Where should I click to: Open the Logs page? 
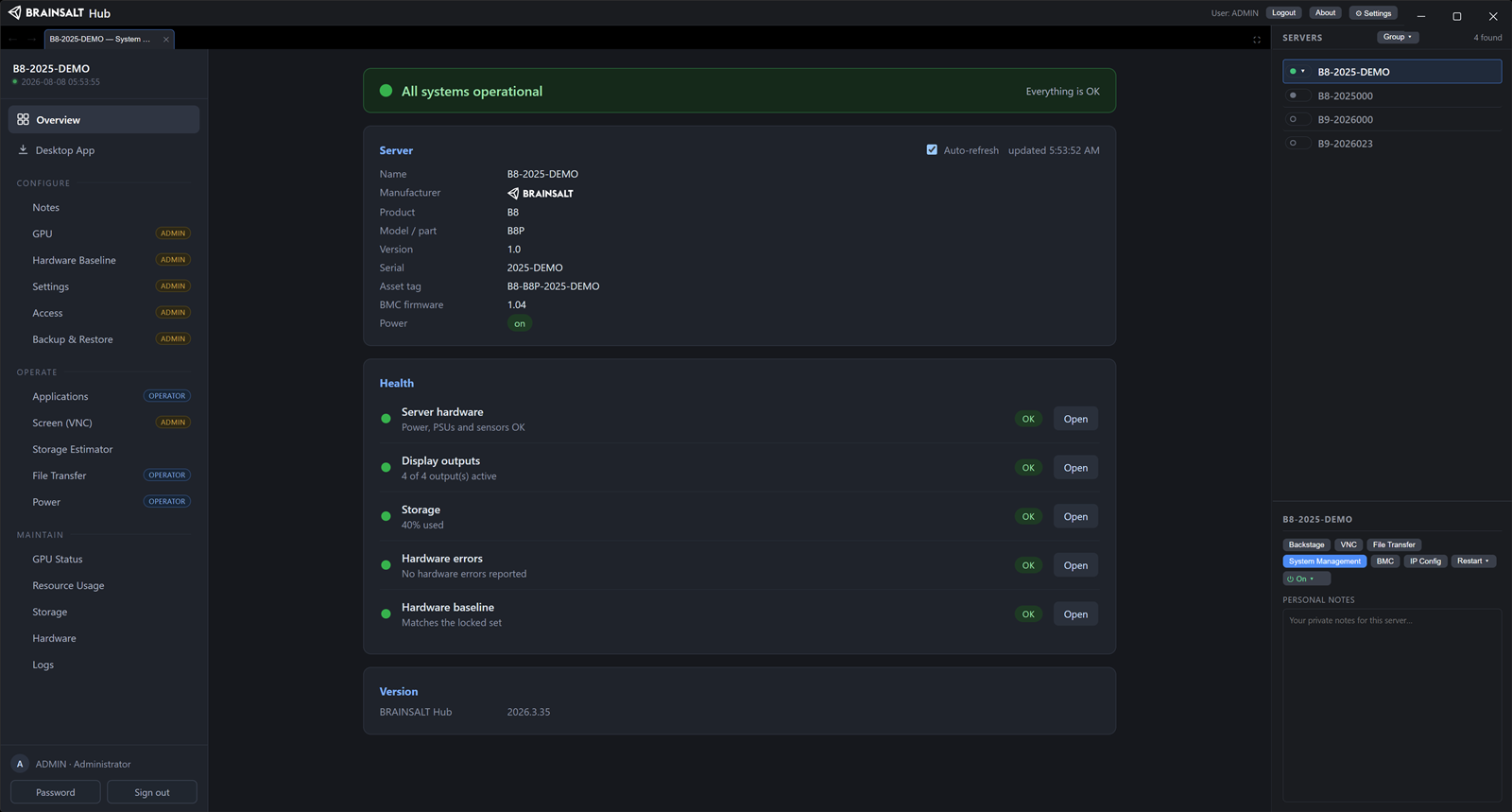[x=104, y=665]
